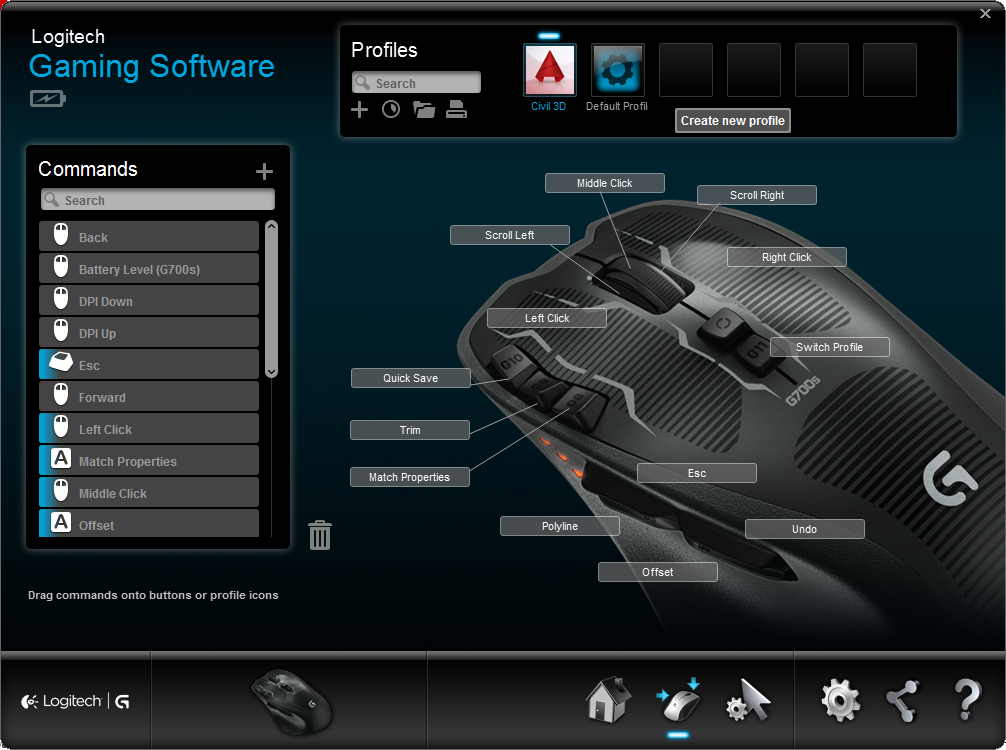
Task: Click the Share icon in bottom bar
Action: pyautogui.click(x=903, y=701)
